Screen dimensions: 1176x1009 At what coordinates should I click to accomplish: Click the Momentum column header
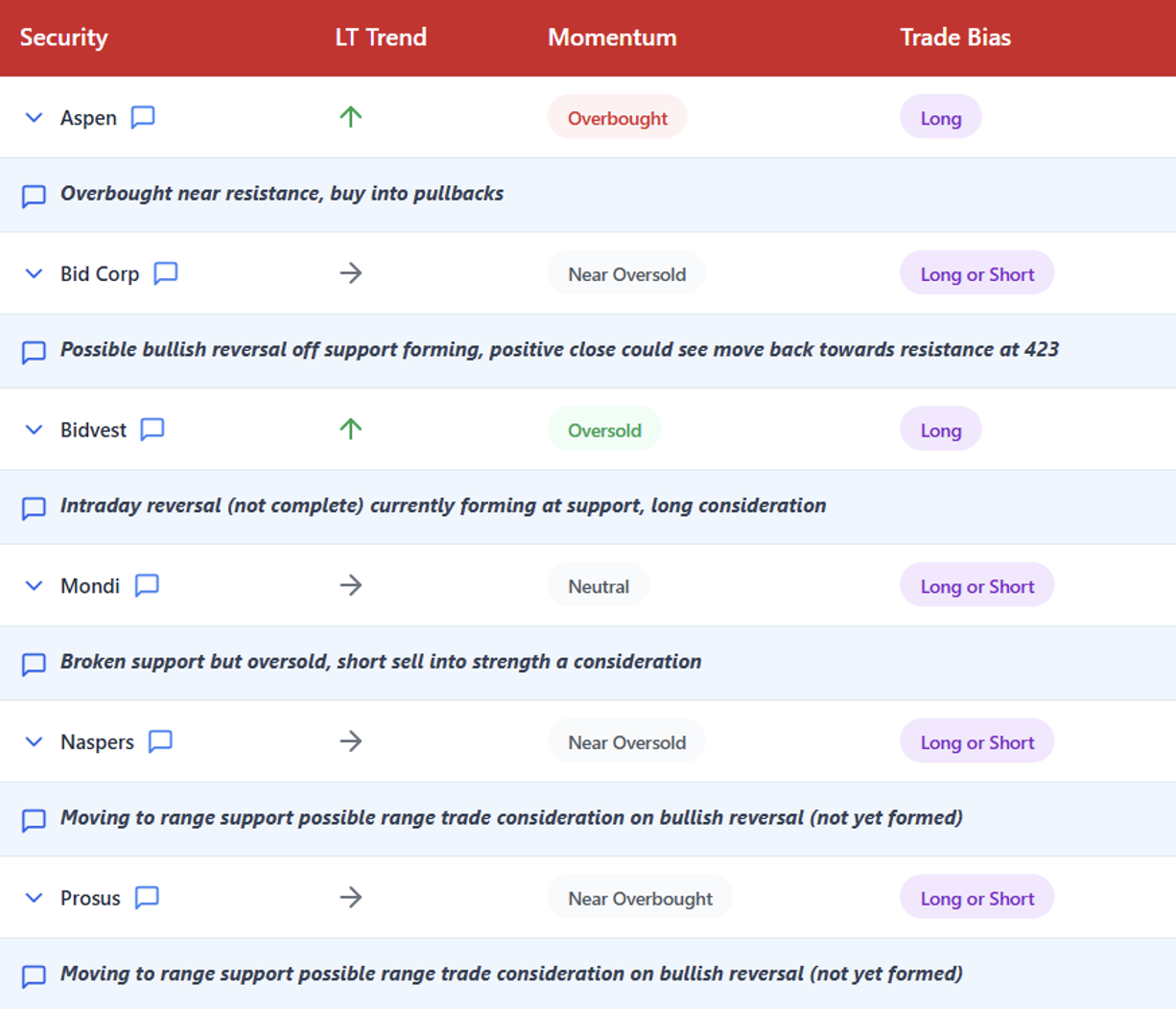click(x=612, y=37)
